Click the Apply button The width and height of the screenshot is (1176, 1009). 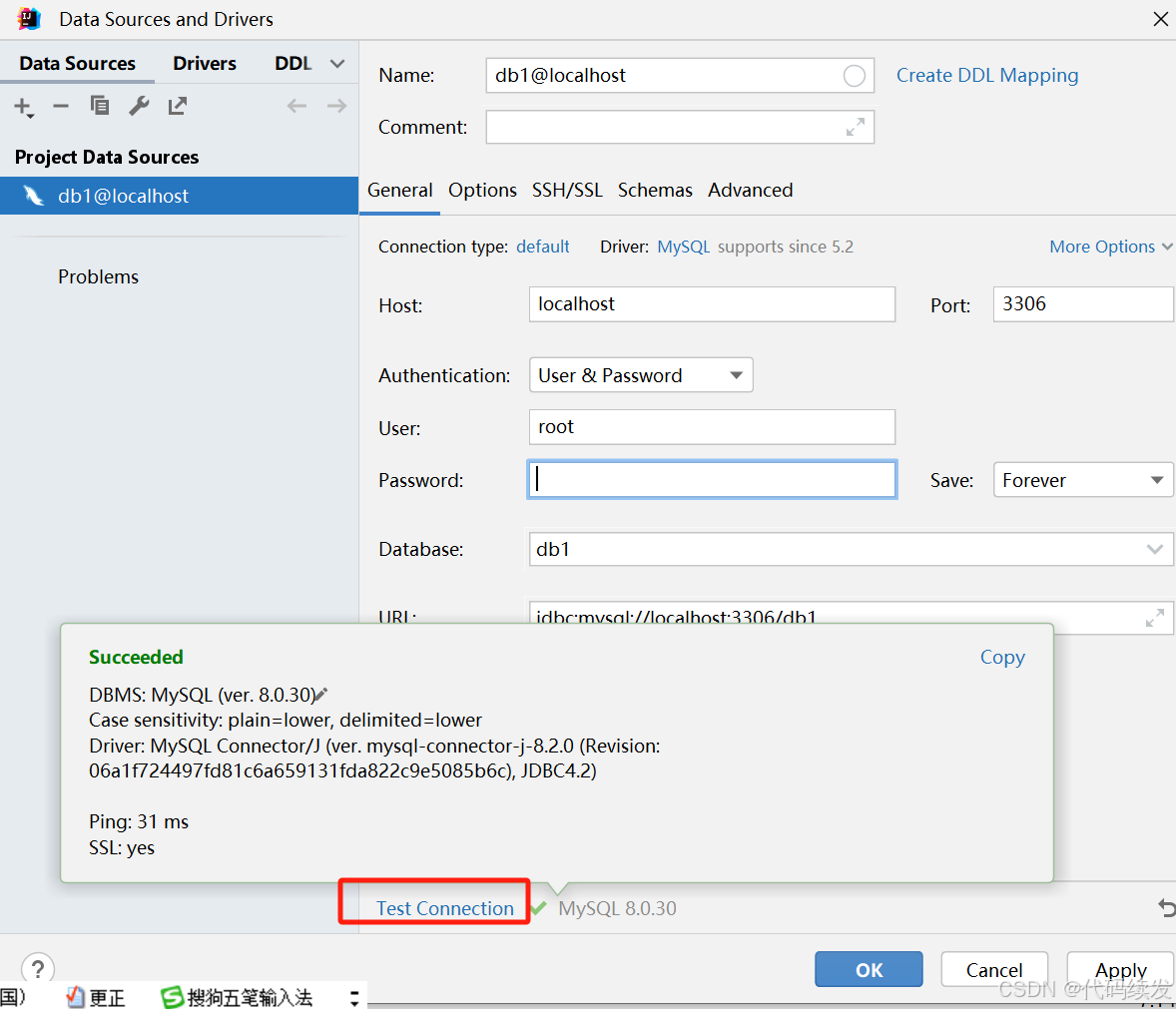click(1120, 969)
